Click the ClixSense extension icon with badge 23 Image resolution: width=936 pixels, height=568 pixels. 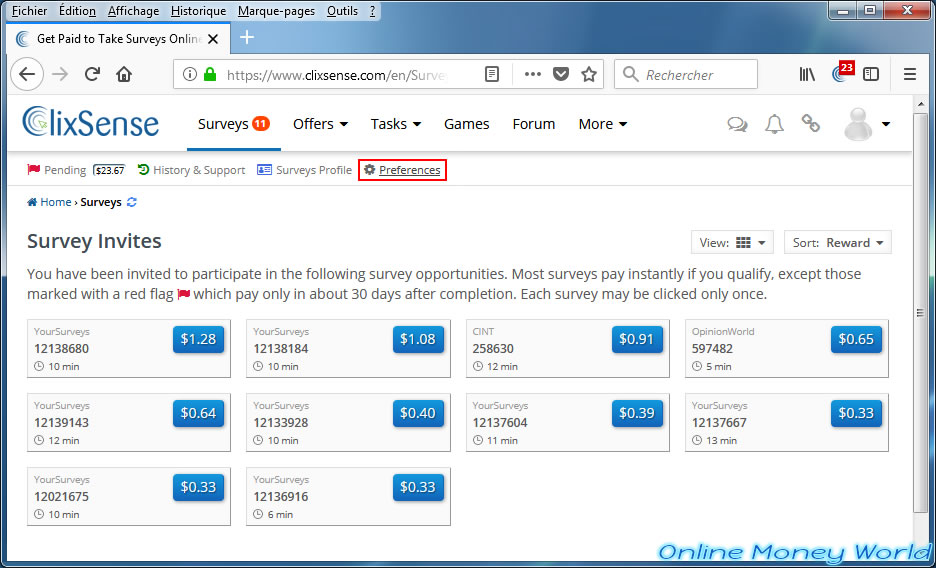click(x=842, y=73)
